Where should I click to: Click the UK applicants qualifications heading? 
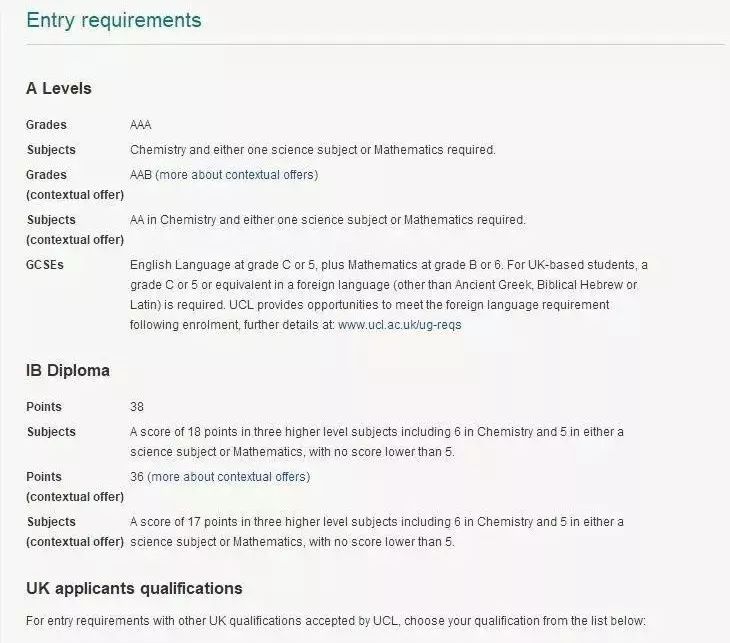pyautogui.click(x=134, y=589)
